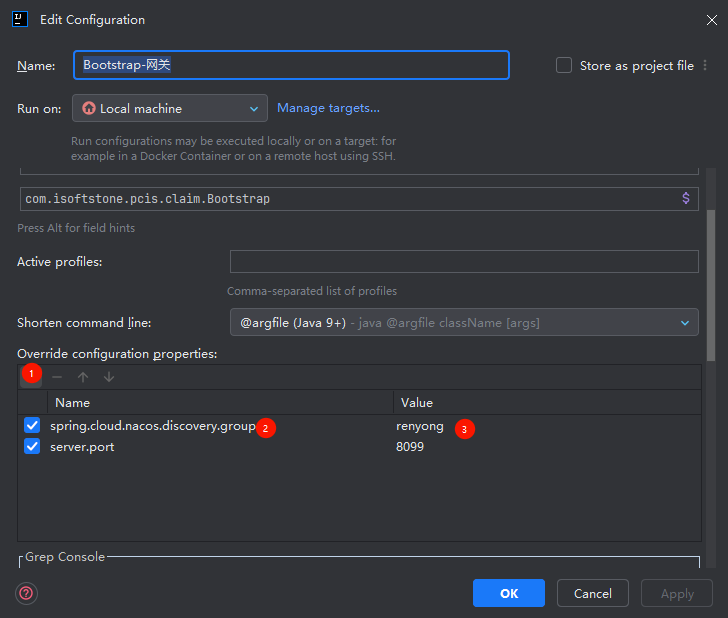Click the Cancel button
The width and height of the screenshot is (728, 618).
[592, 593]
